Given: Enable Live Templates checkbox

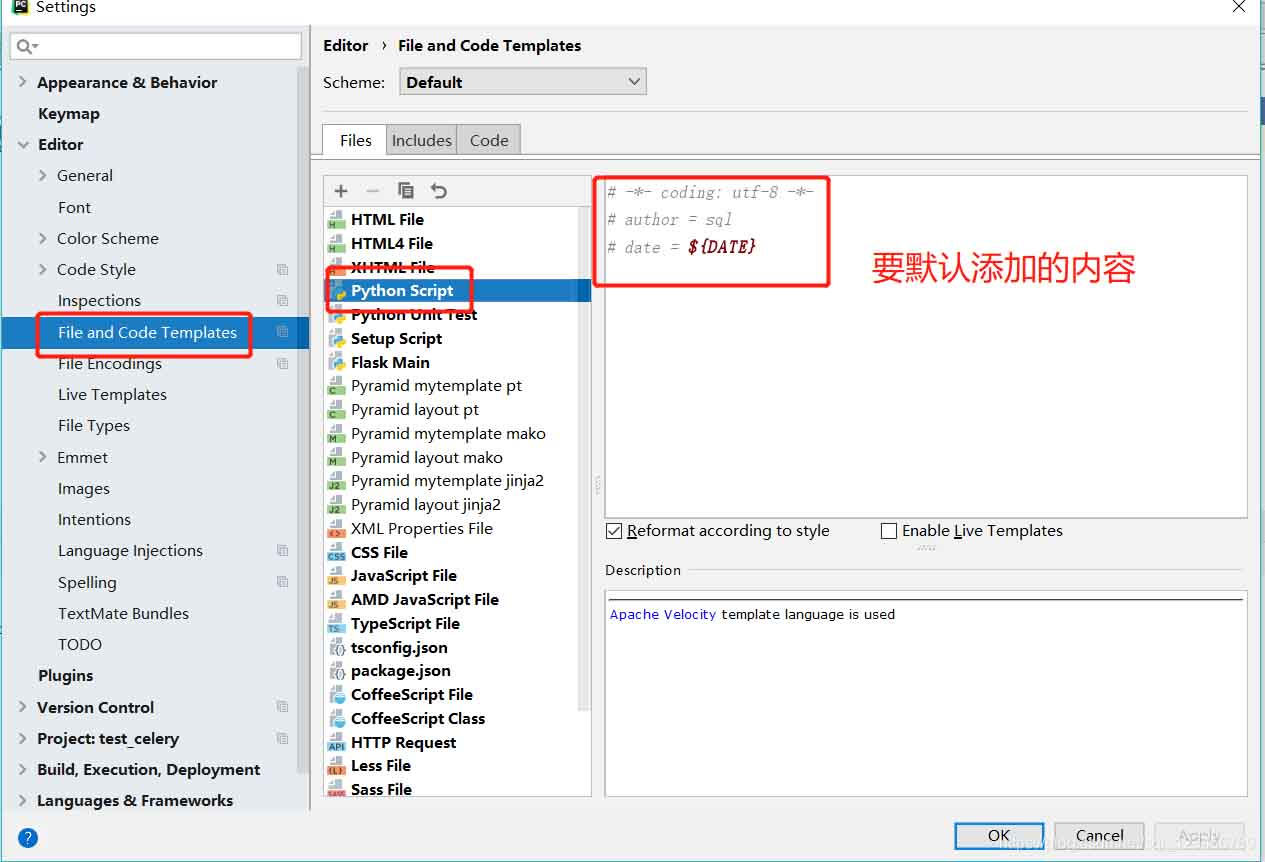Looking at the screenshot, I should point(889,531).
